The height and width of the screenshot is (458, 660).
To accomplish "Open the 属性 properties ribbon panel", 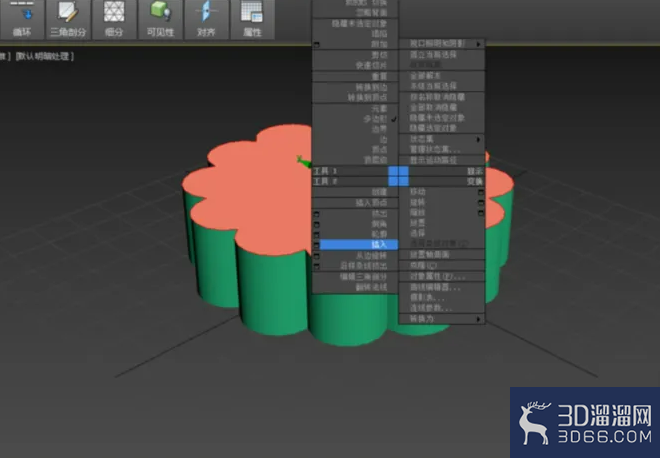I will (252, 19).
